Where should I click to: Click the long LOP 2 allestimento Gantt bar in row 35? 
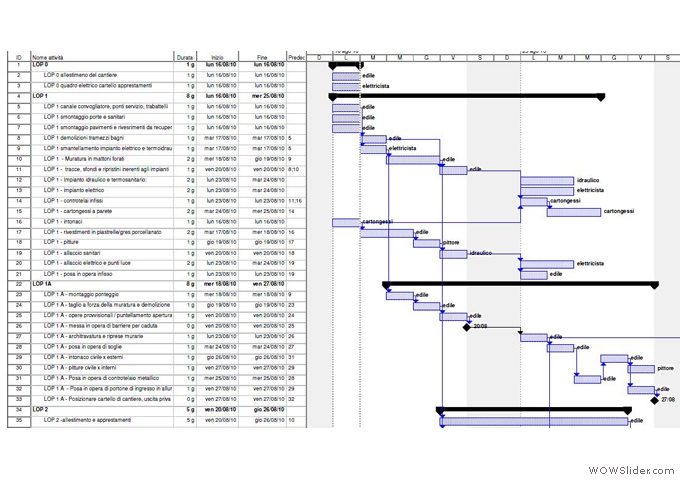point(534,421)
